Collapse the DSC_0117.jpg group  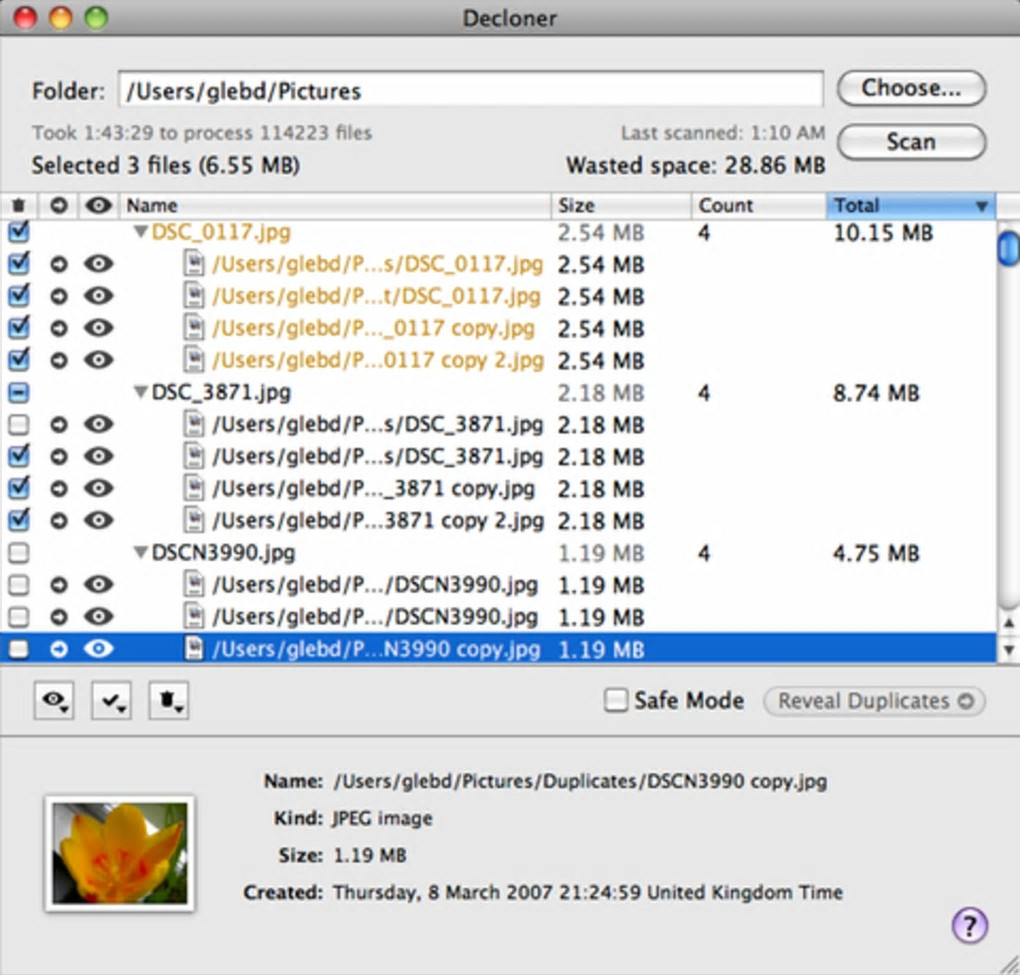click(141, 232)
